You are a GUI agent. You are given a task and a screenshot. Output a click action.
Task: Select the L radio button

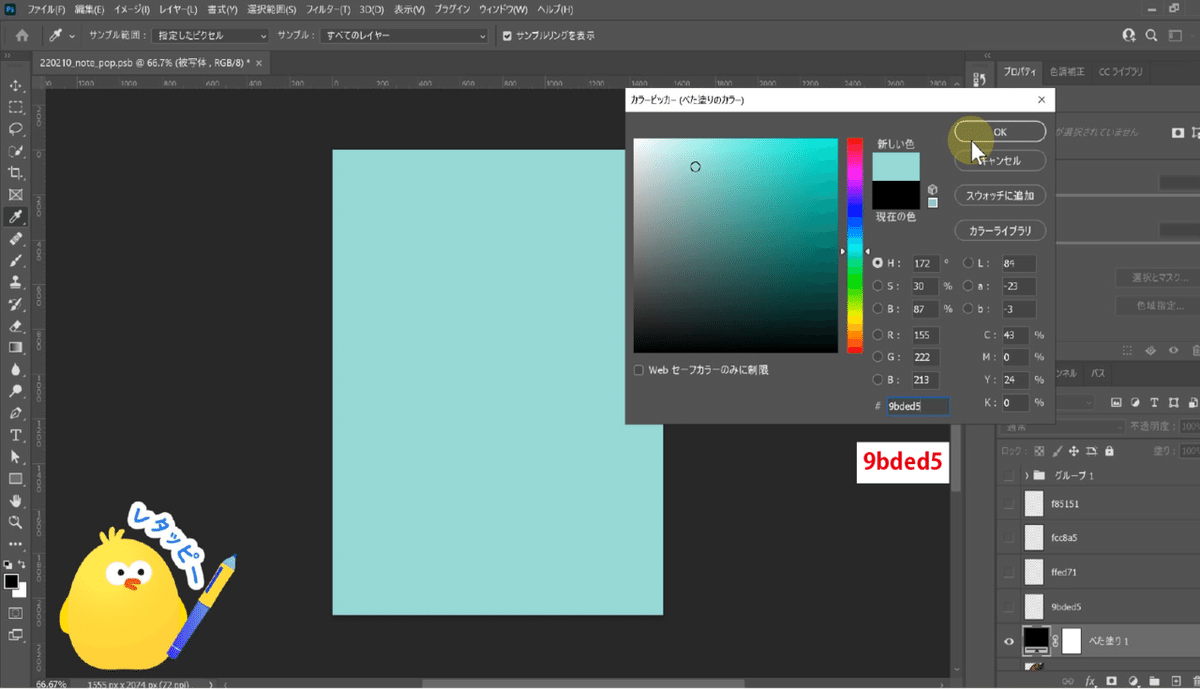click(968, 263)
